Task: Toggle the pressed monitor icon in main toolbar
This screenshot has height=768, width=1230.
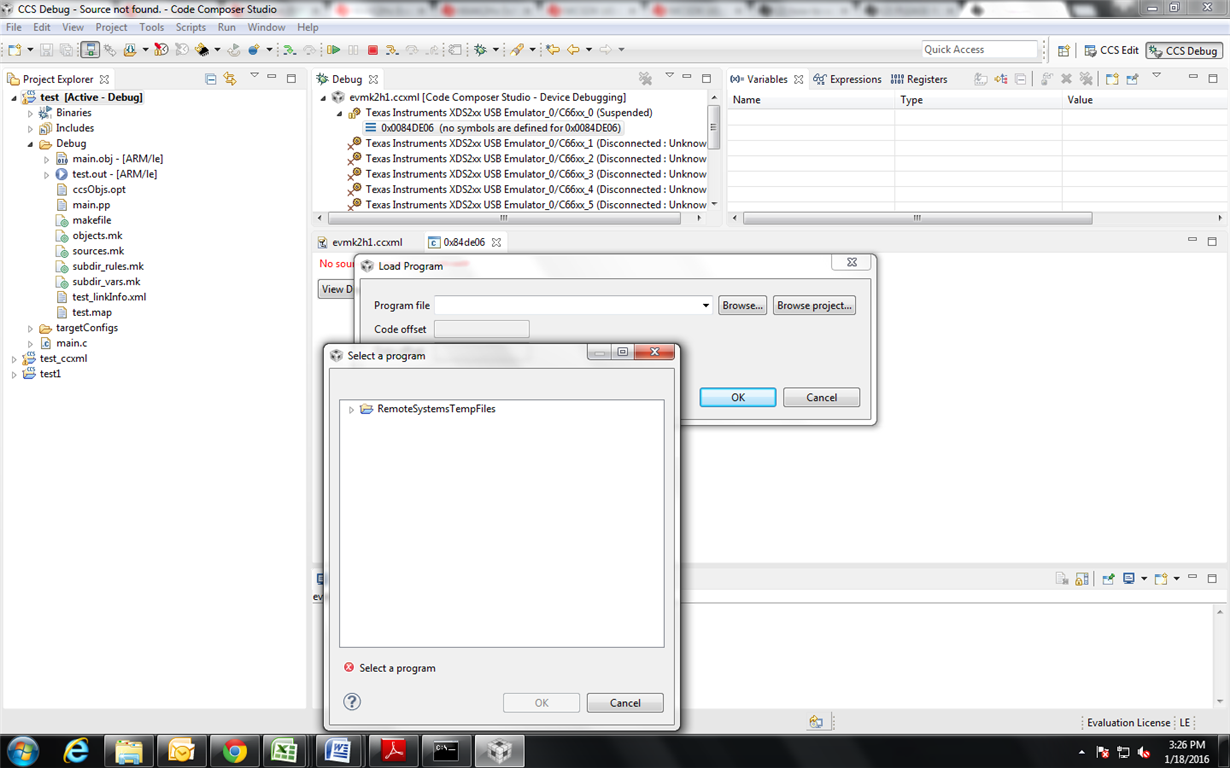Action: 90,49
